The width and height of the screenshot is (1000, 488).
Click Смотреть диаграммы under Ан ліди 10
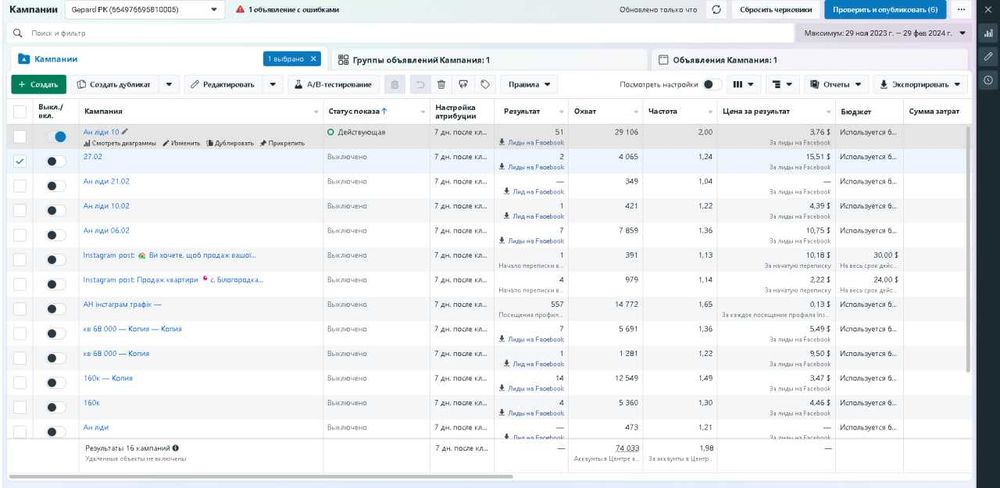coord(120,143)
